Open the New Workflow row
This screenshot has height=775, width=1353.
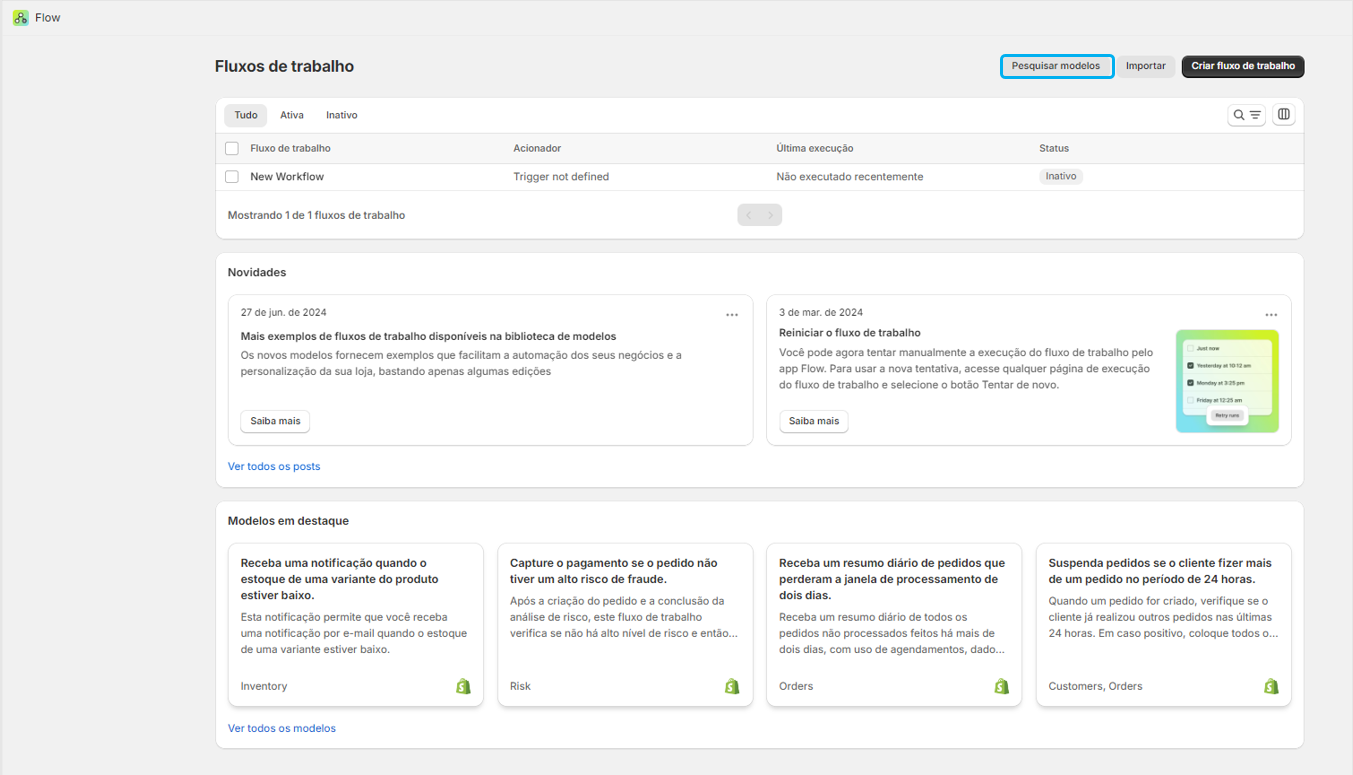point(760,177)
